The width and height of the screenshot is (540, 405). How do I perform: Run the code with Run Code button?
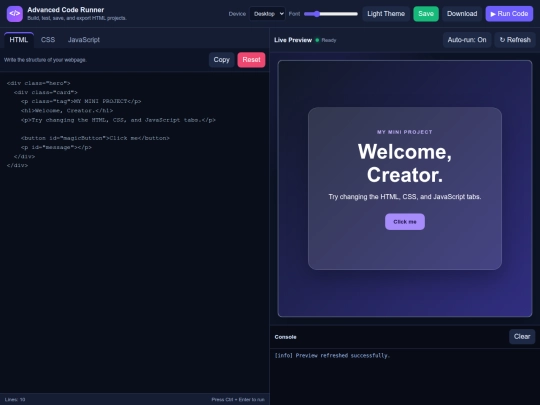[x=509, y=14]
